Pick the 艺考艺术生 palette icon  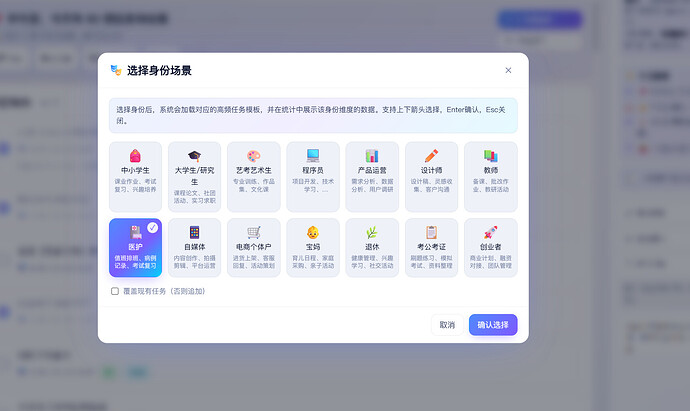click(253, 156)
